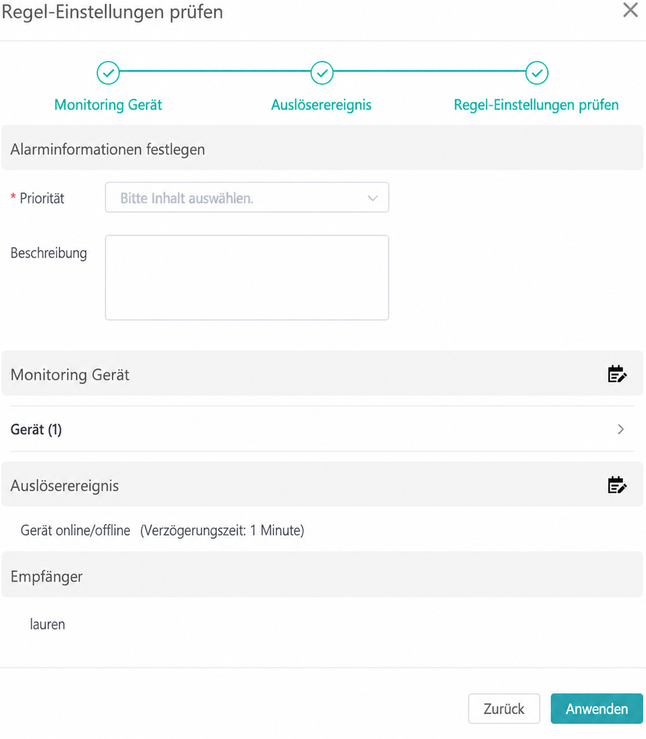This screenshot has height=739, width=646.
Task: Click the first step checkmark circle above Monitoring Gerät
Action: [108, 73]
